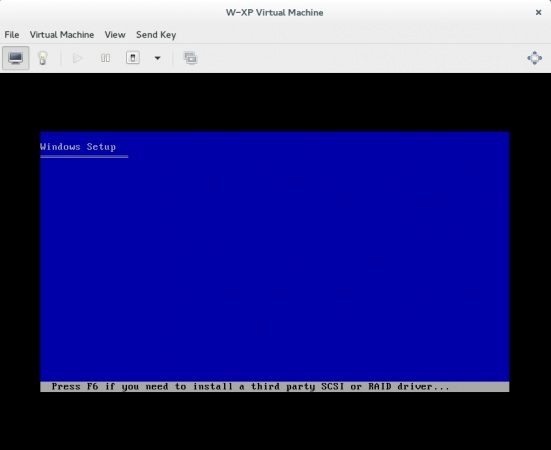551x450 pixels.
Task: Open the manage snapshots icon
Action: pos(190,58)
